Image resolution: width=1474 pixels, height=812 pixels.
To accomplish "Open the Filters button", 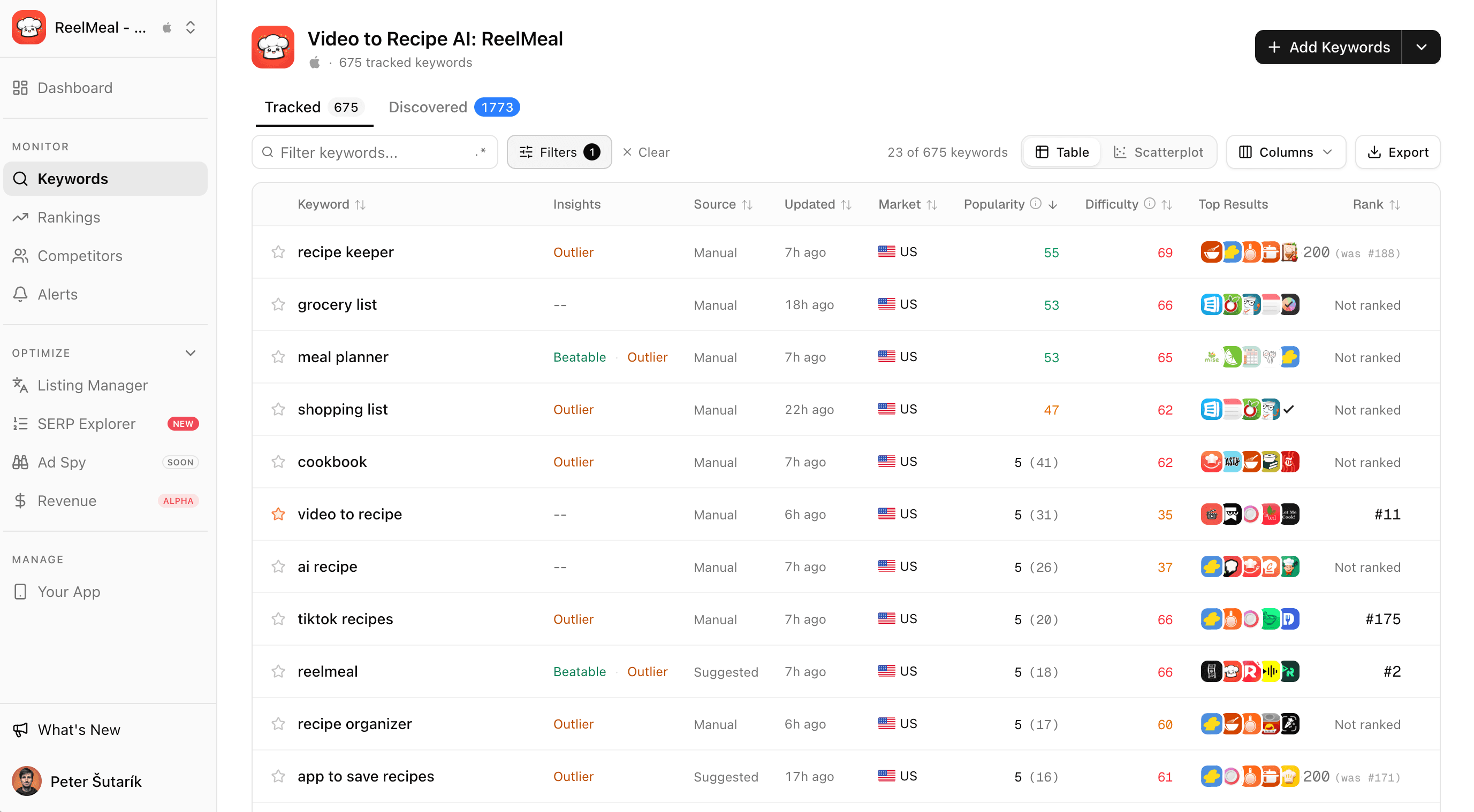I will tap(559, 152).
